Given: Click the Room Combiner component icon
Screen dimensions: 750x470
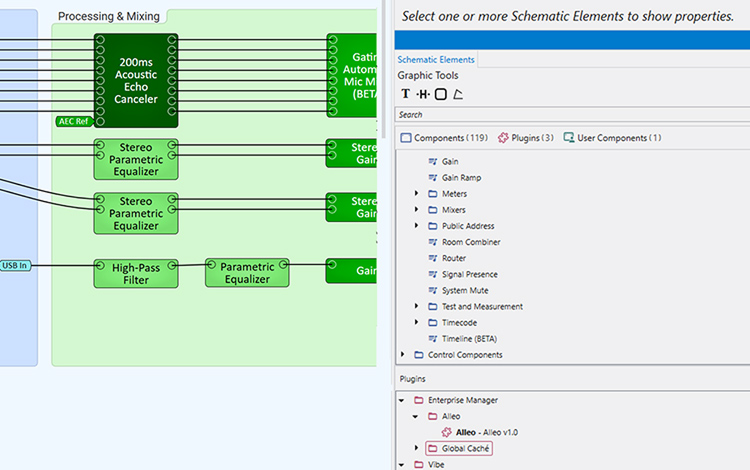Looking at the screenshot, I should tap(433, 242).
